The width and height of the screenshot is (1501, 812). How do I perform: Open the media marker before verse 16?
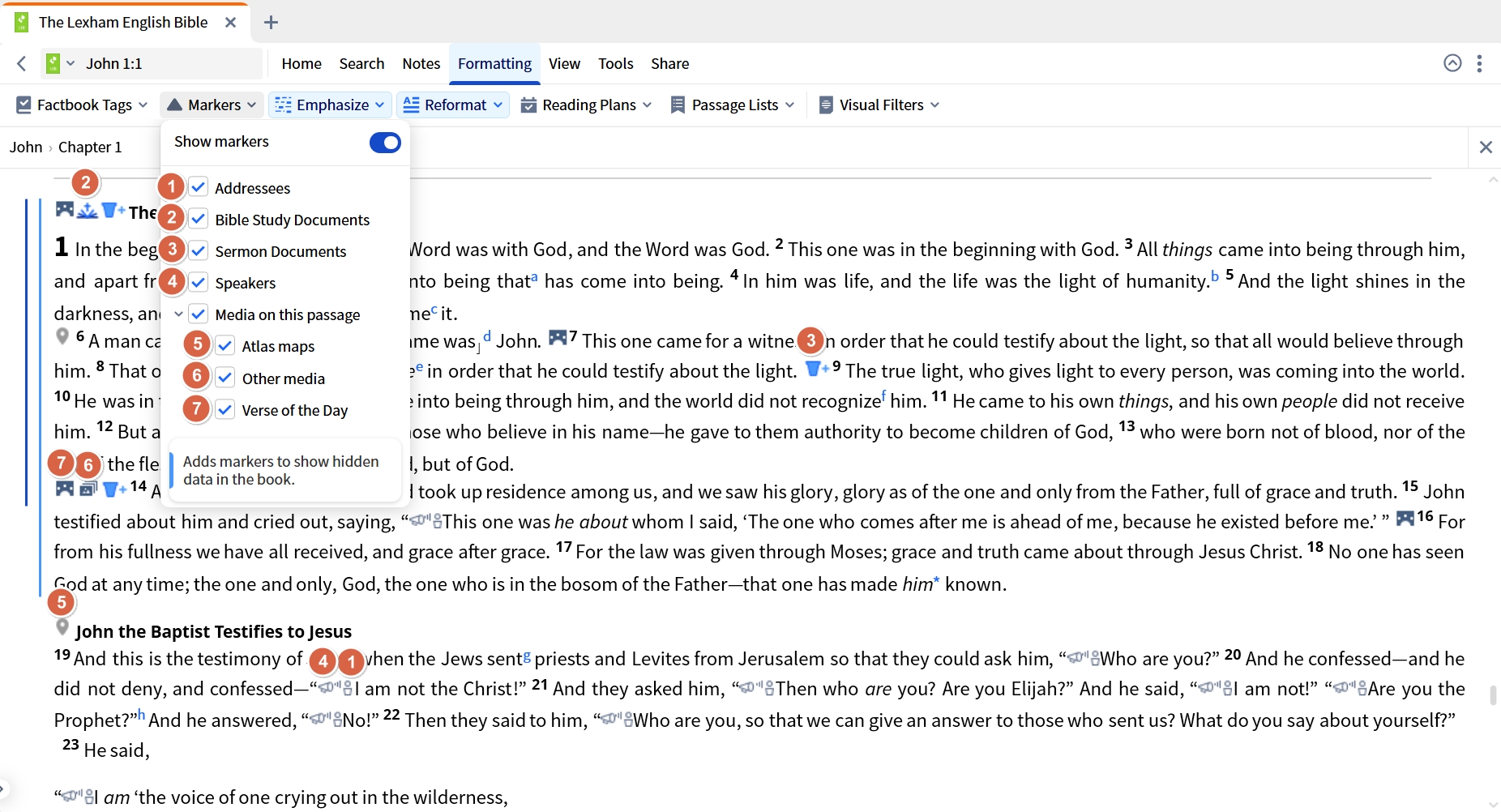[1405, 518]
